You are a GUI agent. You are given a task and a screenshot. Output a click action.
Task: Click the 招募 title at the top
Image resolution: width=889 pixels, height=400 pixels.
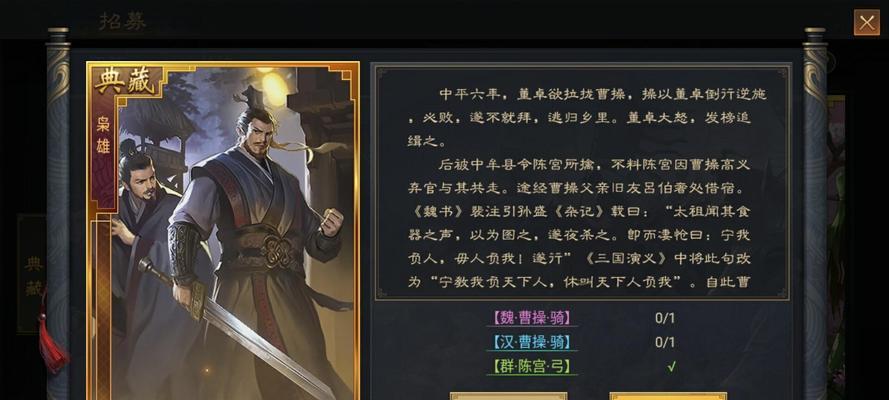(122, 22)
